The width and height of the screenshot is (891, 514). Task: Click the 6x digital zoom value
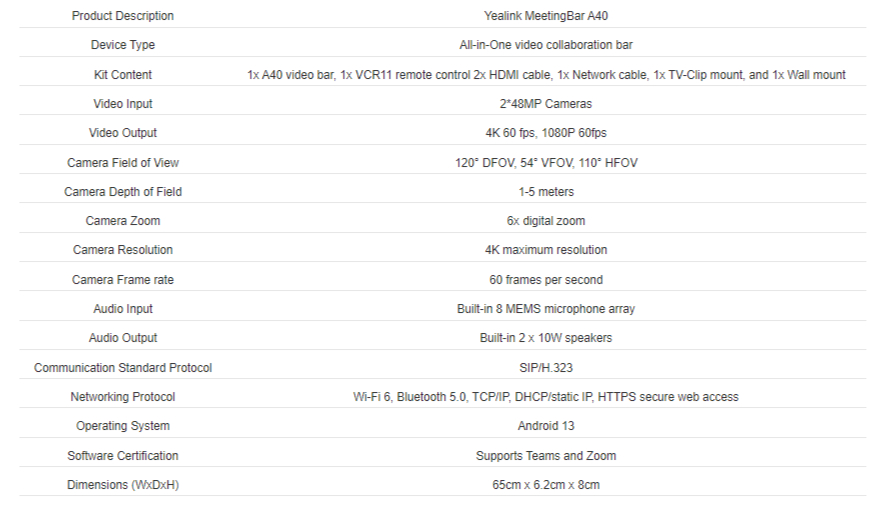click(x=546, y=221)
